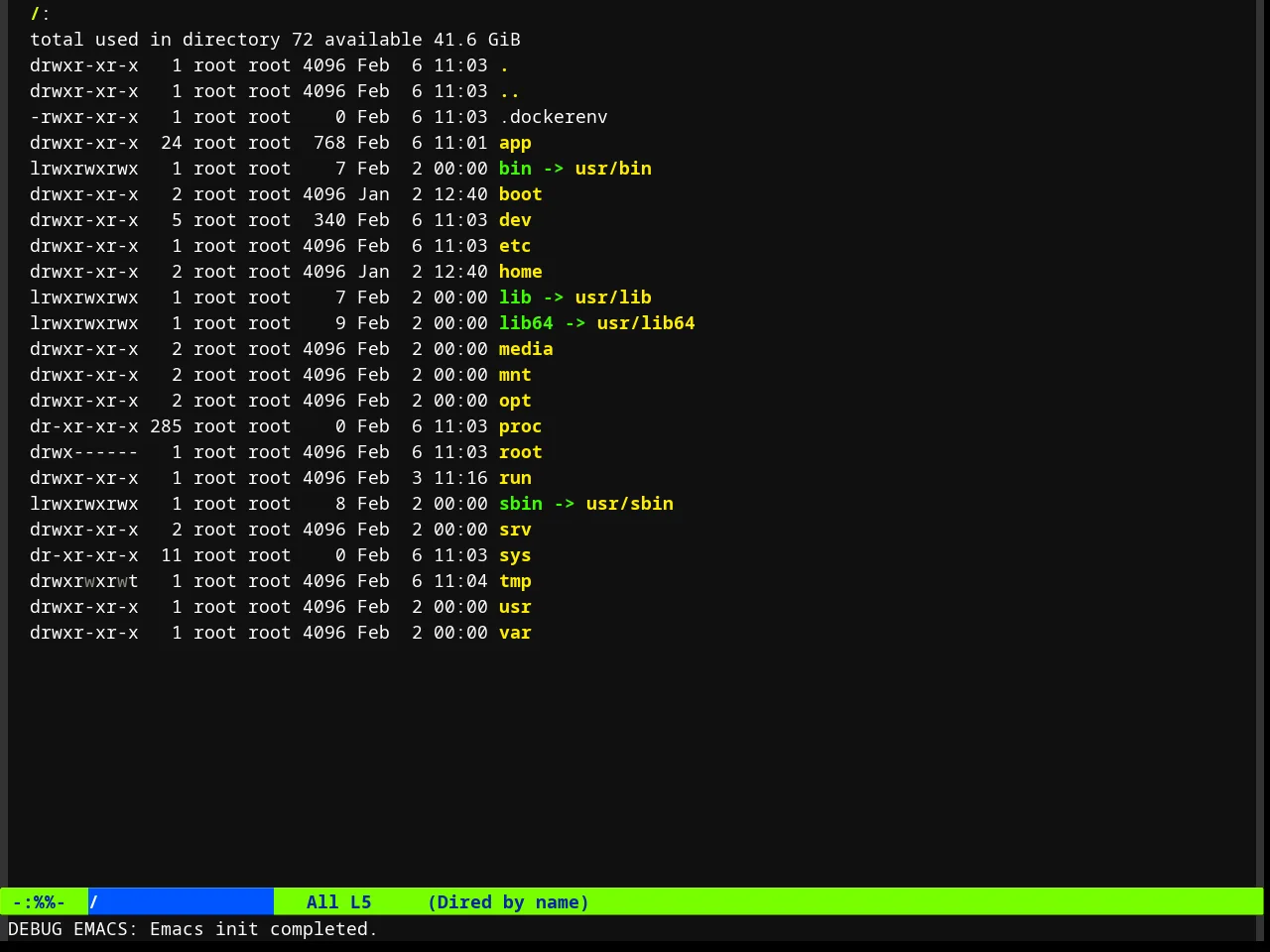Open the tmp directory

pyautogui.click(x=515, y=581)
